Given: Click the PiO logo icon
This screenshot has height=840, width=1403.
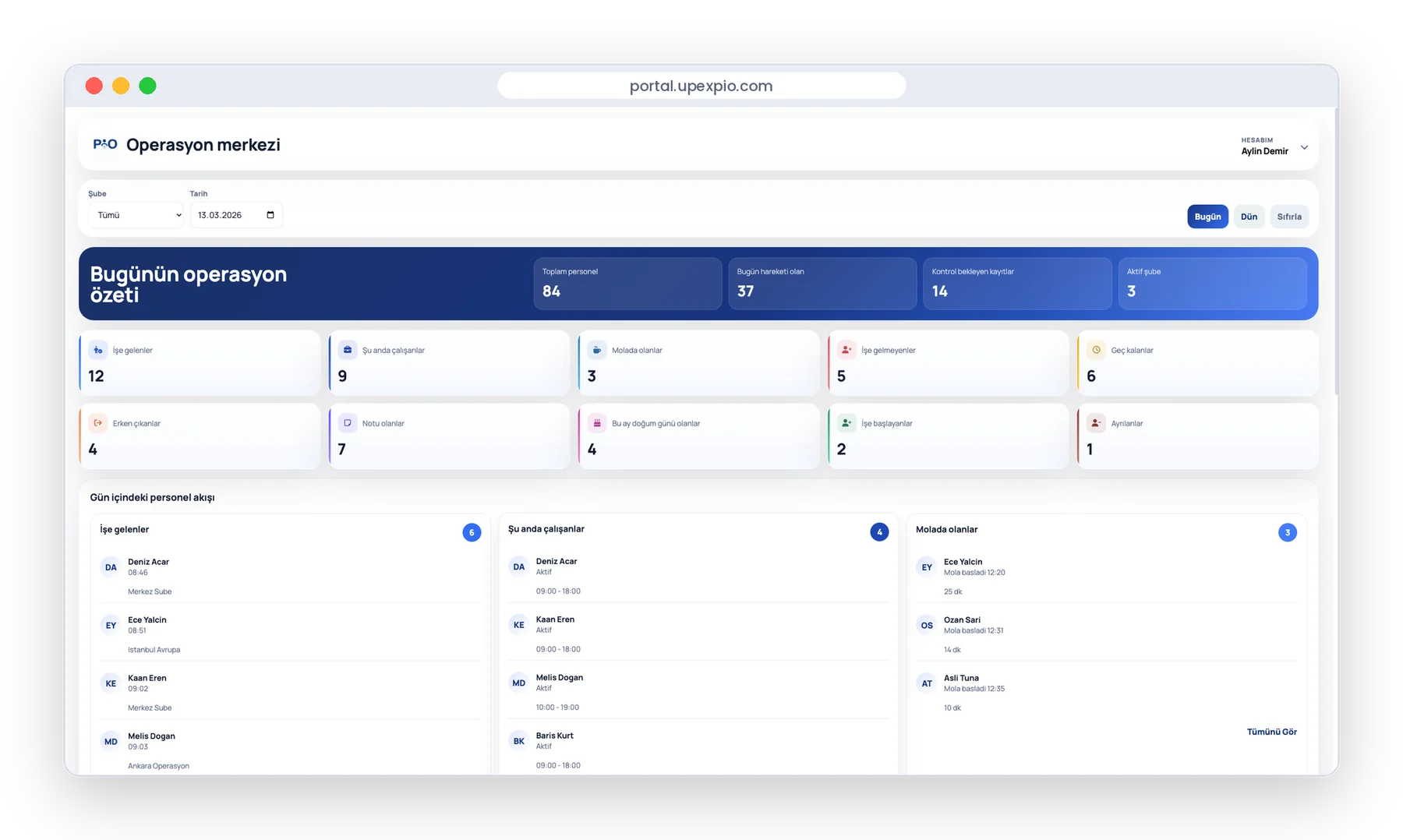Looking at the screenshot, I should pos(105,145).
